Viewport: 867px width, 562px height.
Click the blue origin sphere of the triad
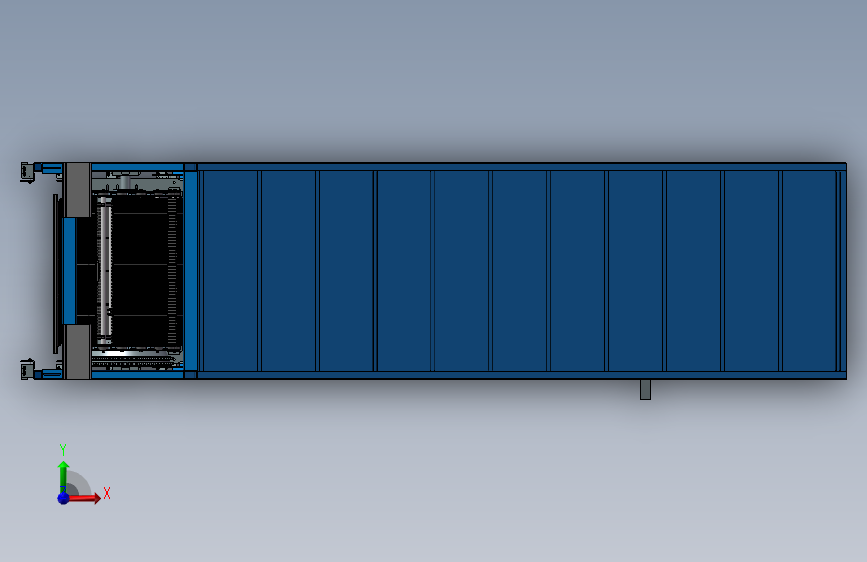64,498
